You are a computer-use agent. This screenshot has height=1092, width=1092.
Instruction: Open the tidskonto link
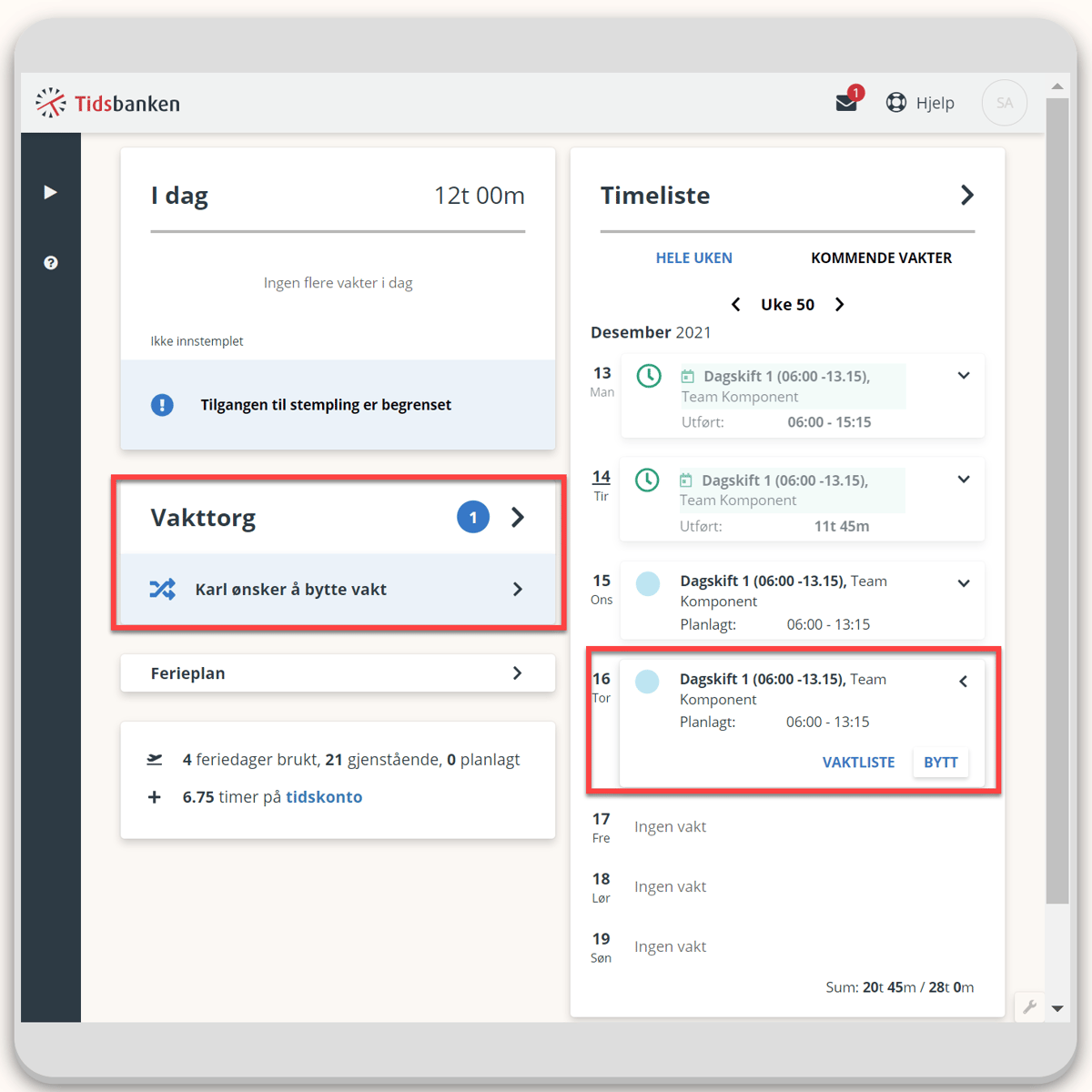324,797
